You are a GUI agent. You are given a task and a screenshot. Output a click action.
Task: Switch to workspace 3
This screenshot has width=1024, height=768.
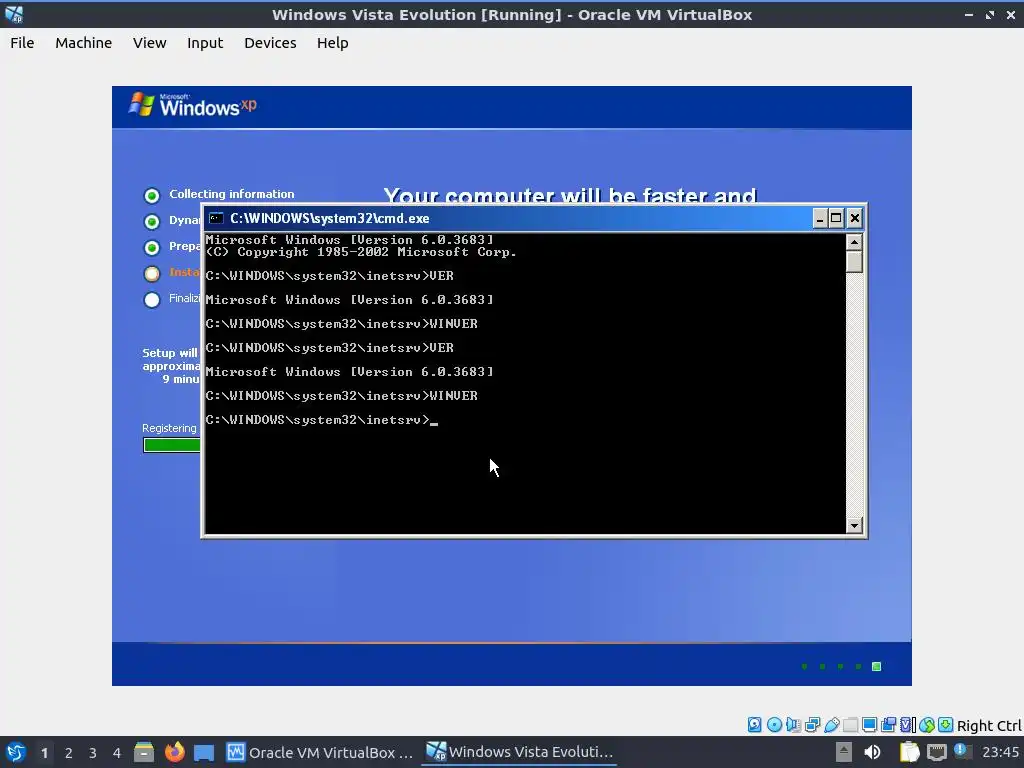[x=93, y=753]
